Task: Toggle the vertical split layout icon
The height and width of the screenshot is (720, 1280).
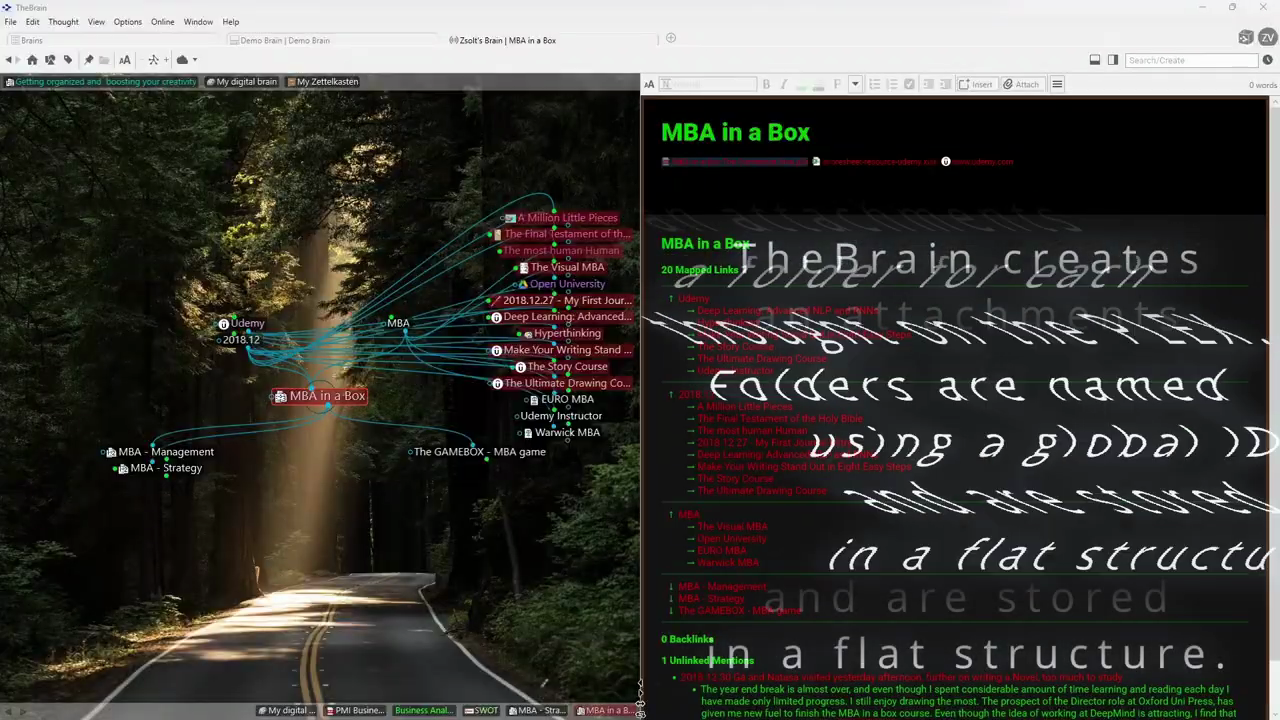Action: pos(1113,60)
